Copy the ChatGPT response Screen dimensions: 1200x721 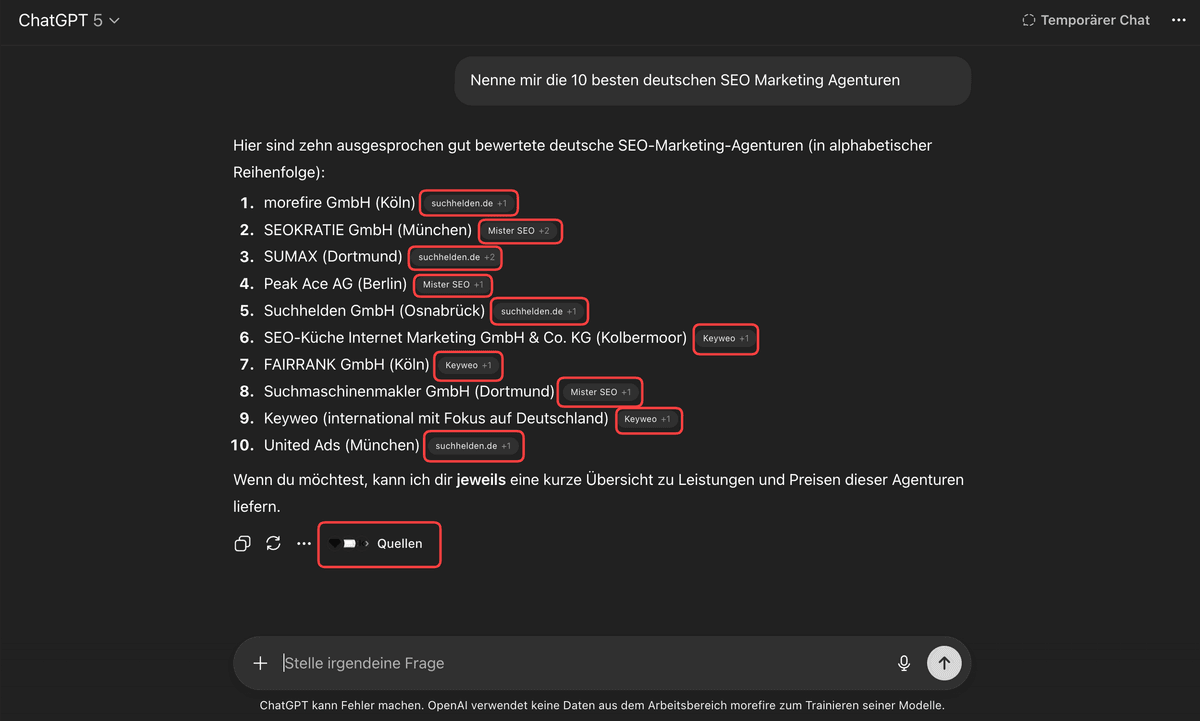point(242,544)
